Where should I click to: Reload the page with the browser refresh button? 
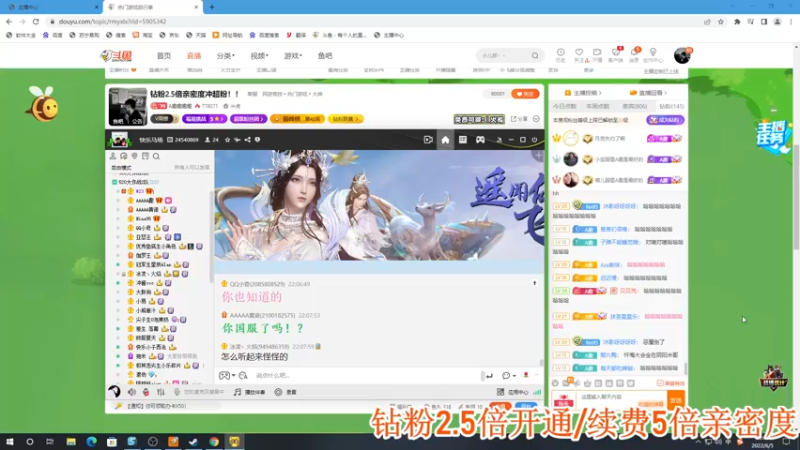point(36,21)
